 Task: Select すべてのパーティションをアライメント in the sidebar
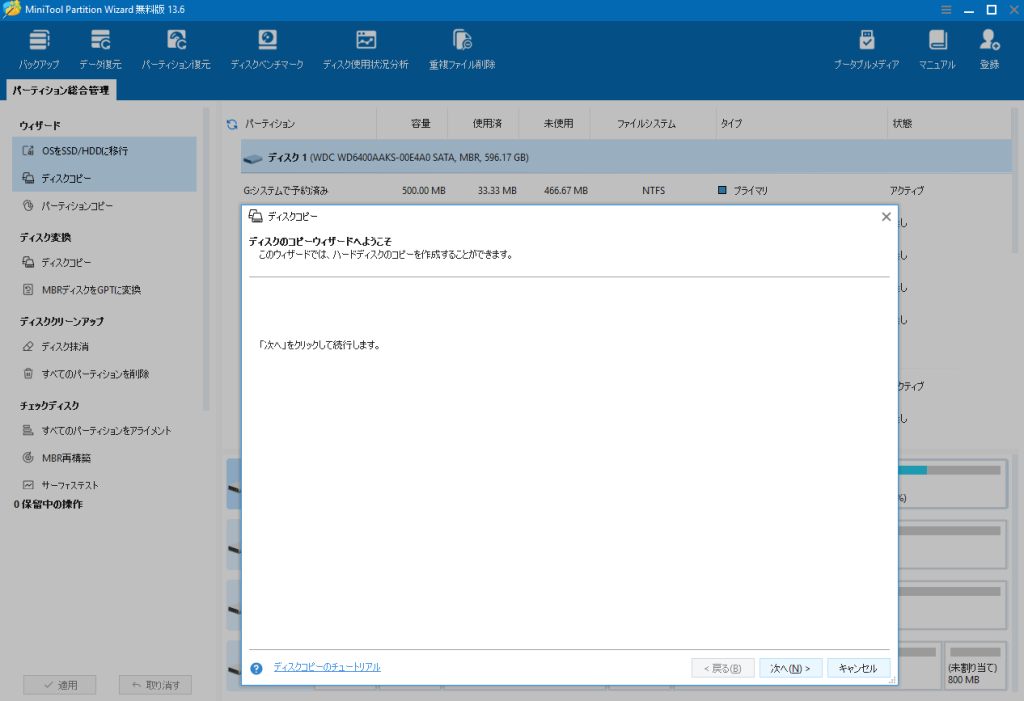click(x=104, y=431)
